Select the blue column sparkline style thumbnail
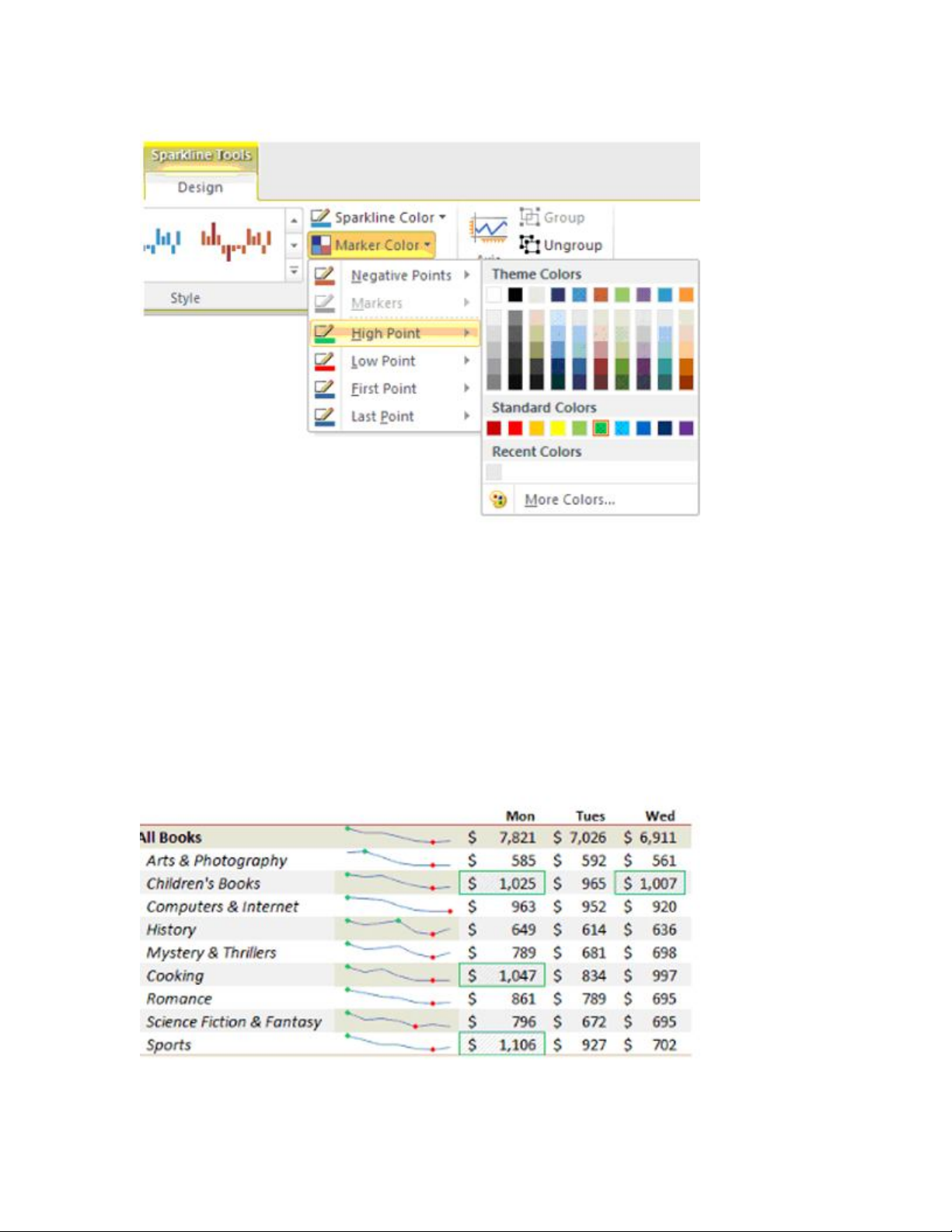 [163, 241]
